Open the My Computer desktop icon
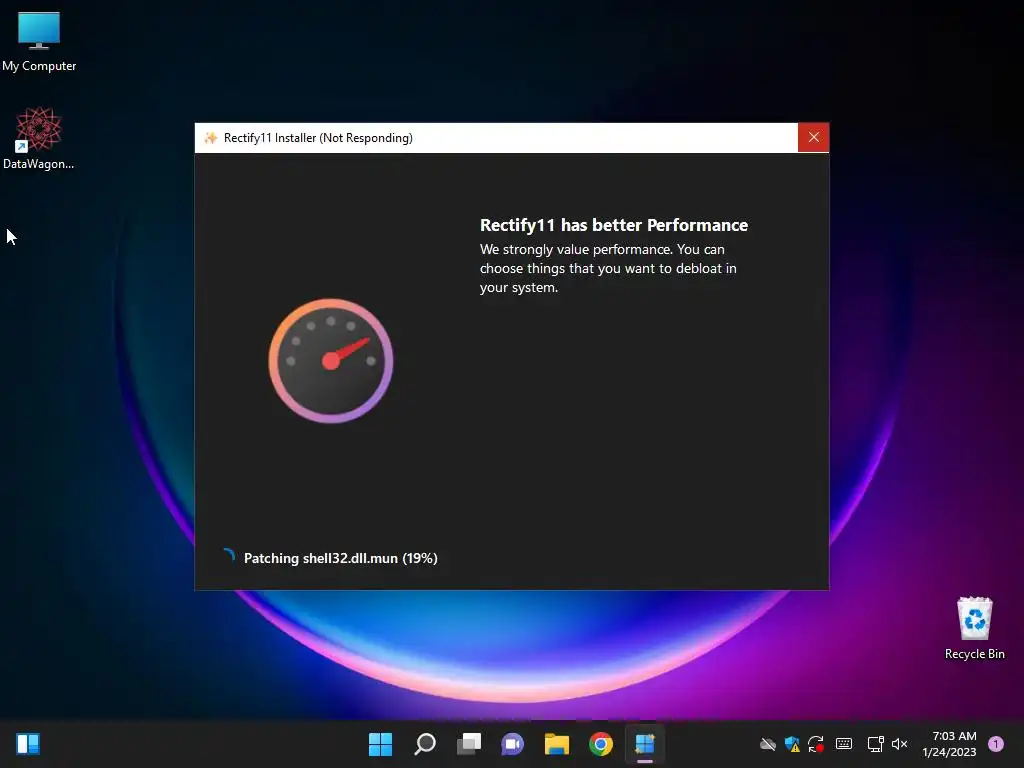 point(39,42)
